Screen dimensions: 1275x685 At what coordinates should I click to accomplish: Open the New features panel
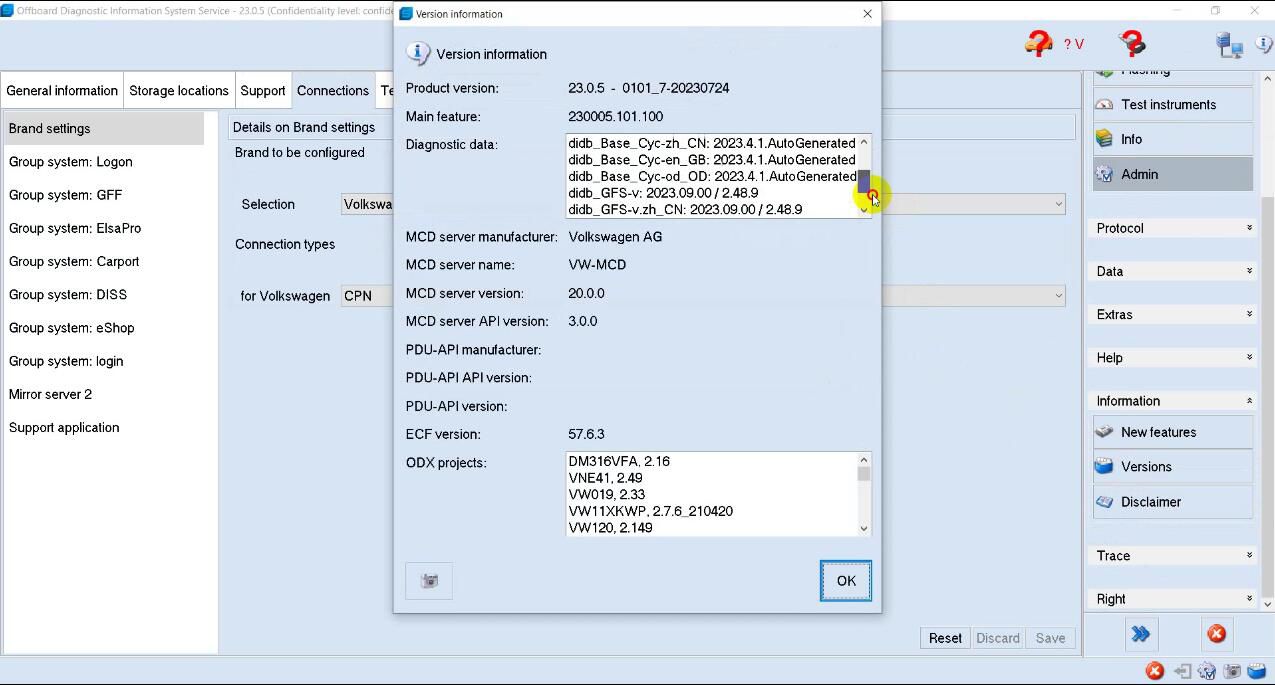click(1160, 432)
